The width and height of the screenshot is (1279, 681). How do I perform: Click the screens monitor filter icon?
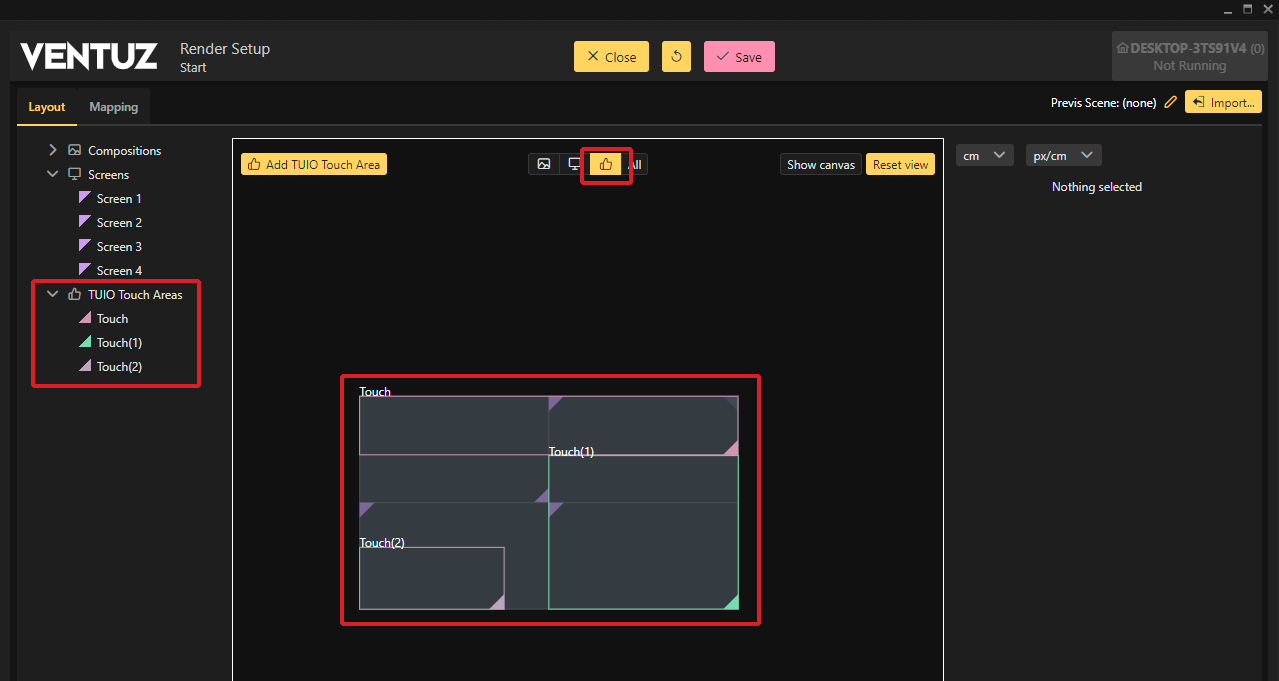575,164
